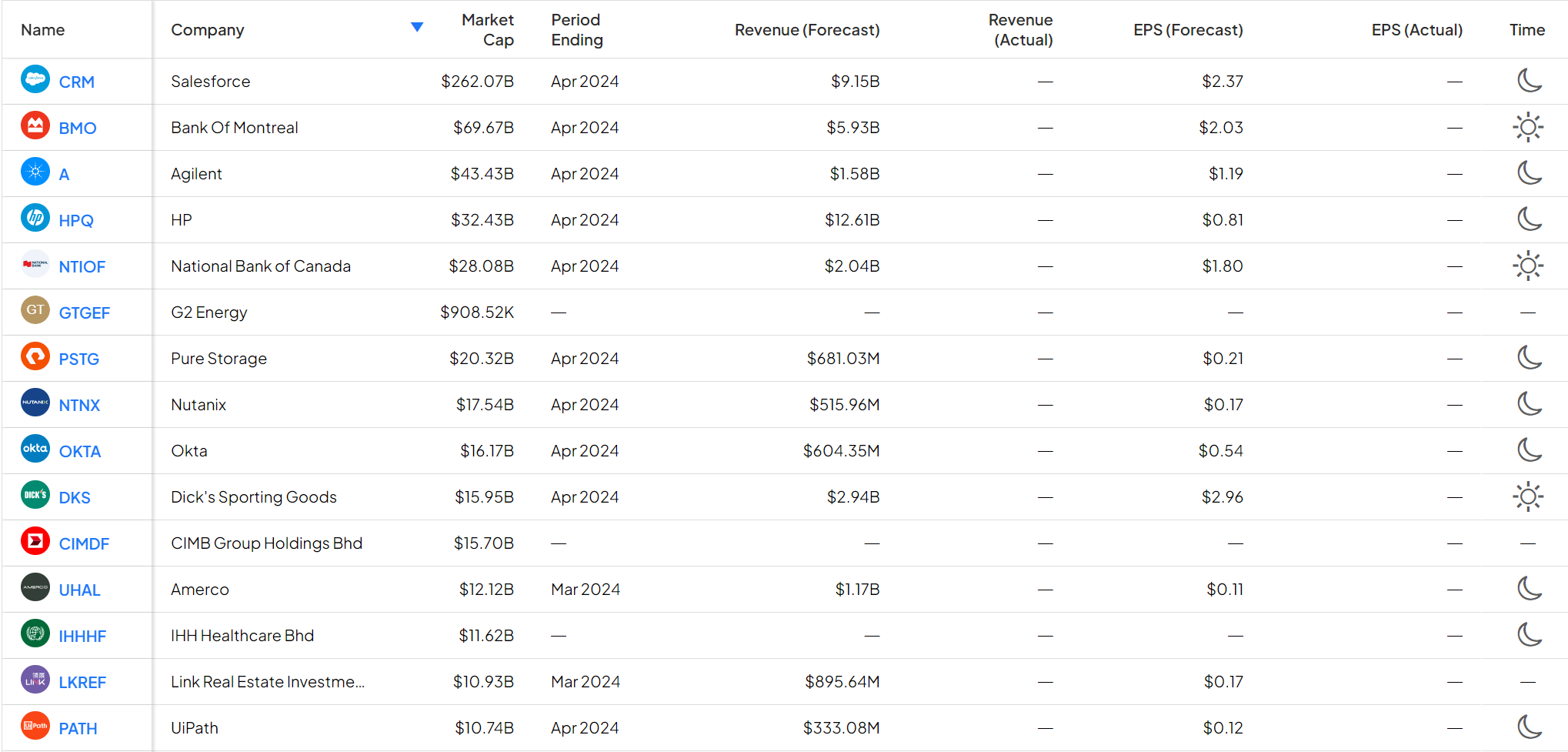The height and width of the screenshot is (752, 1568).
Task: Open the LKREF ticker link
Action: click(x=82, y=682)
